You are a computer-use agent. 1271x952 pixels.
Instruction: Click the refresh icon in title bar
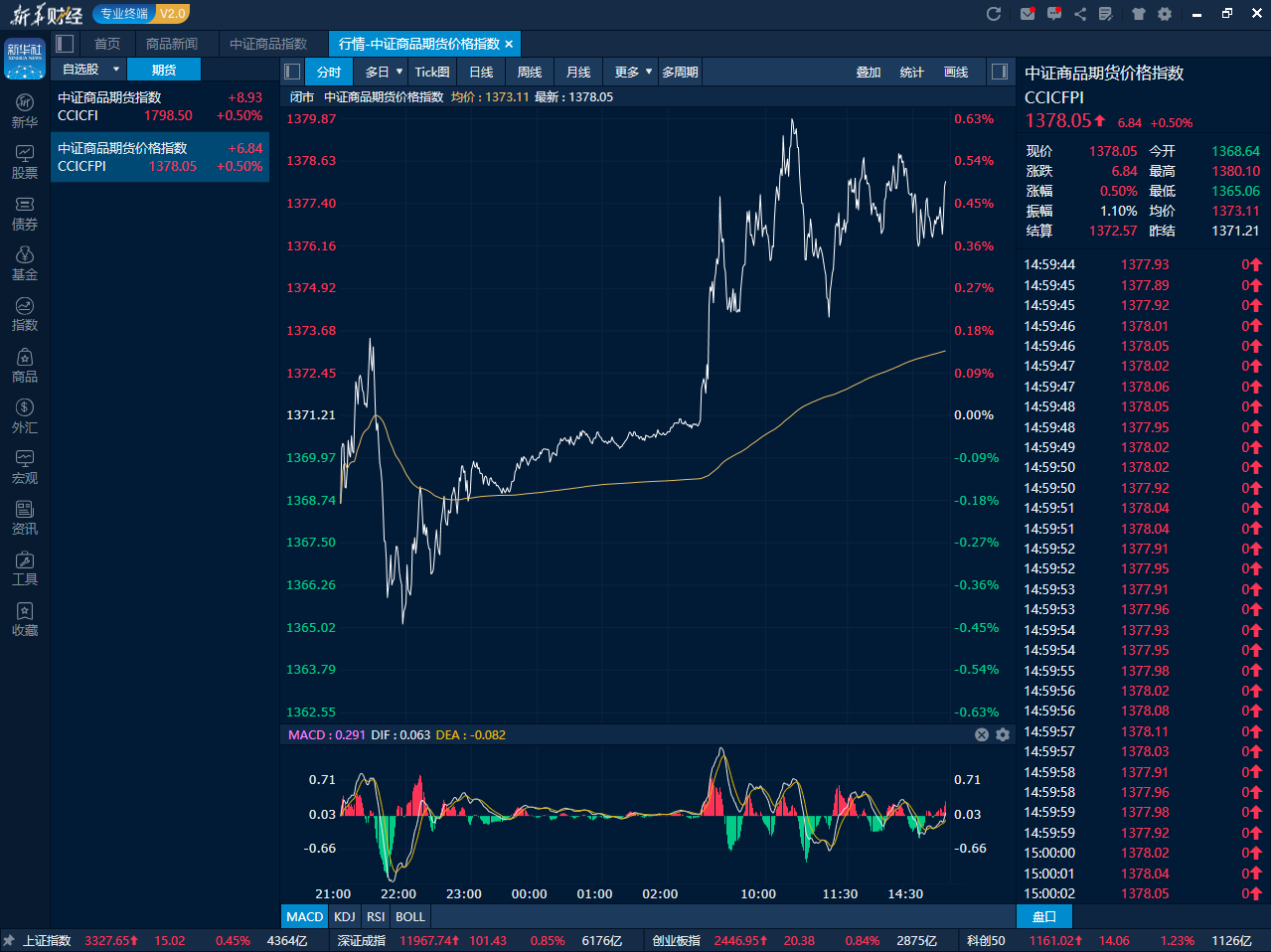click(993, 14)
